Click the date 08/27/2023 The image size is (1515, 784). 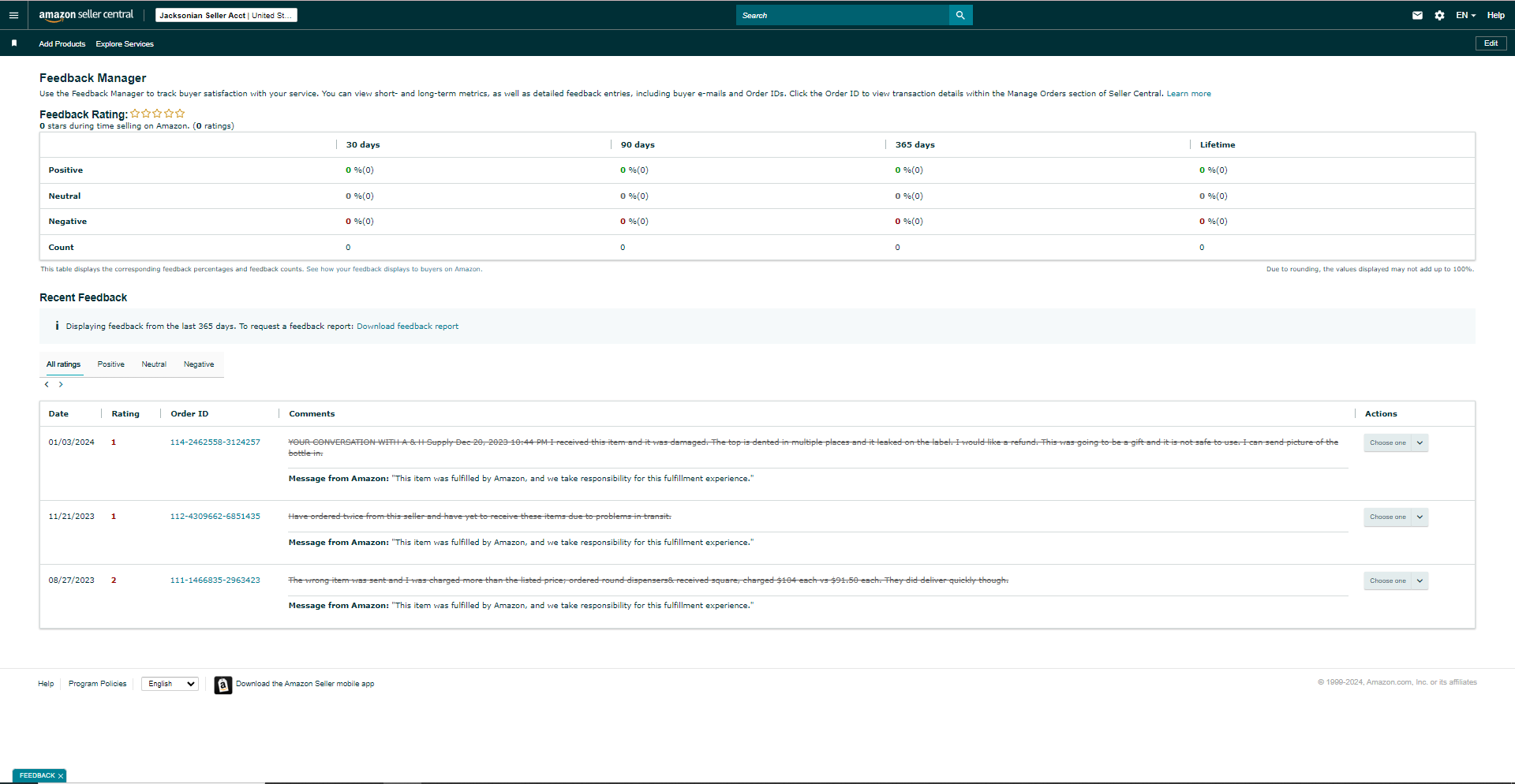click(x=71, y=581)
